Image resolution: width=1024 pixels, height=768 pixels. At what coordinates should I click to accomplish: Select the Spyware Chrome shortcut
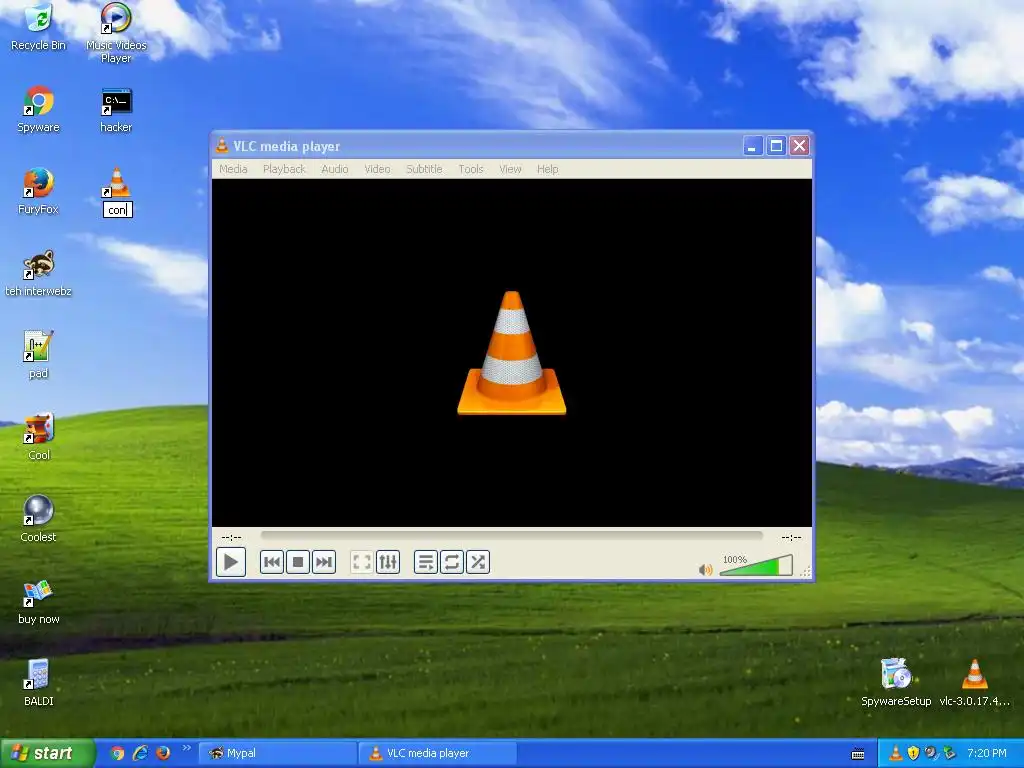tap(39, 109)
